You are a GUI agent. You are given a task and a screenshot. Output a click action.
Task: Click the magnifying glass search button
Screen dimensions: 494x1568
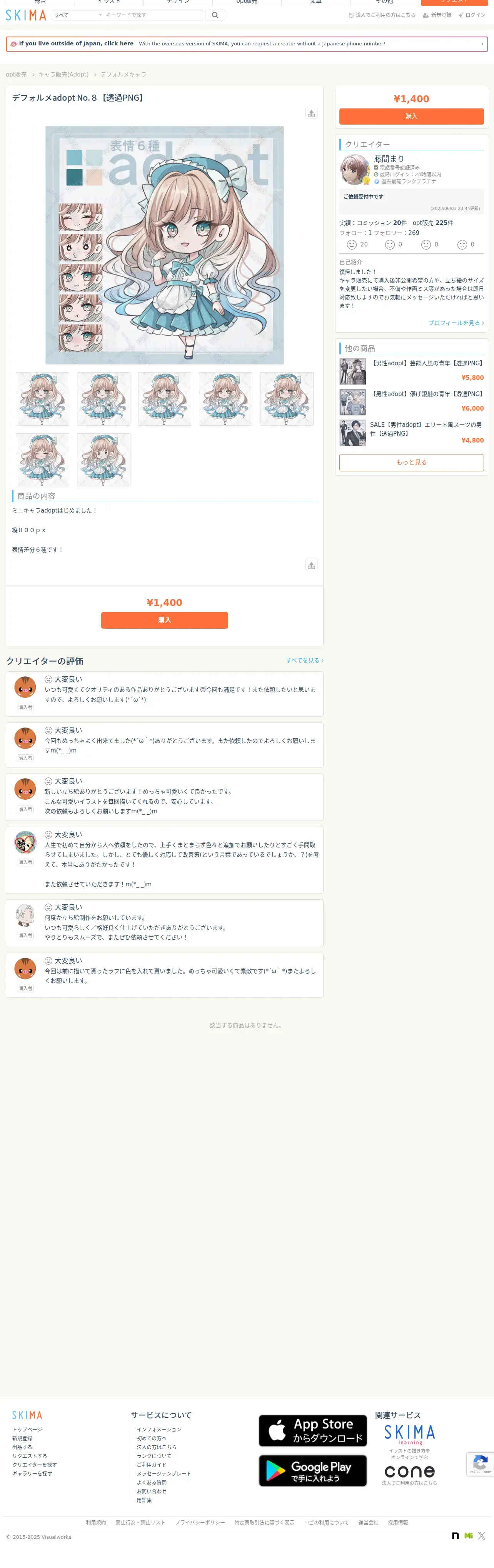[215, 15]
